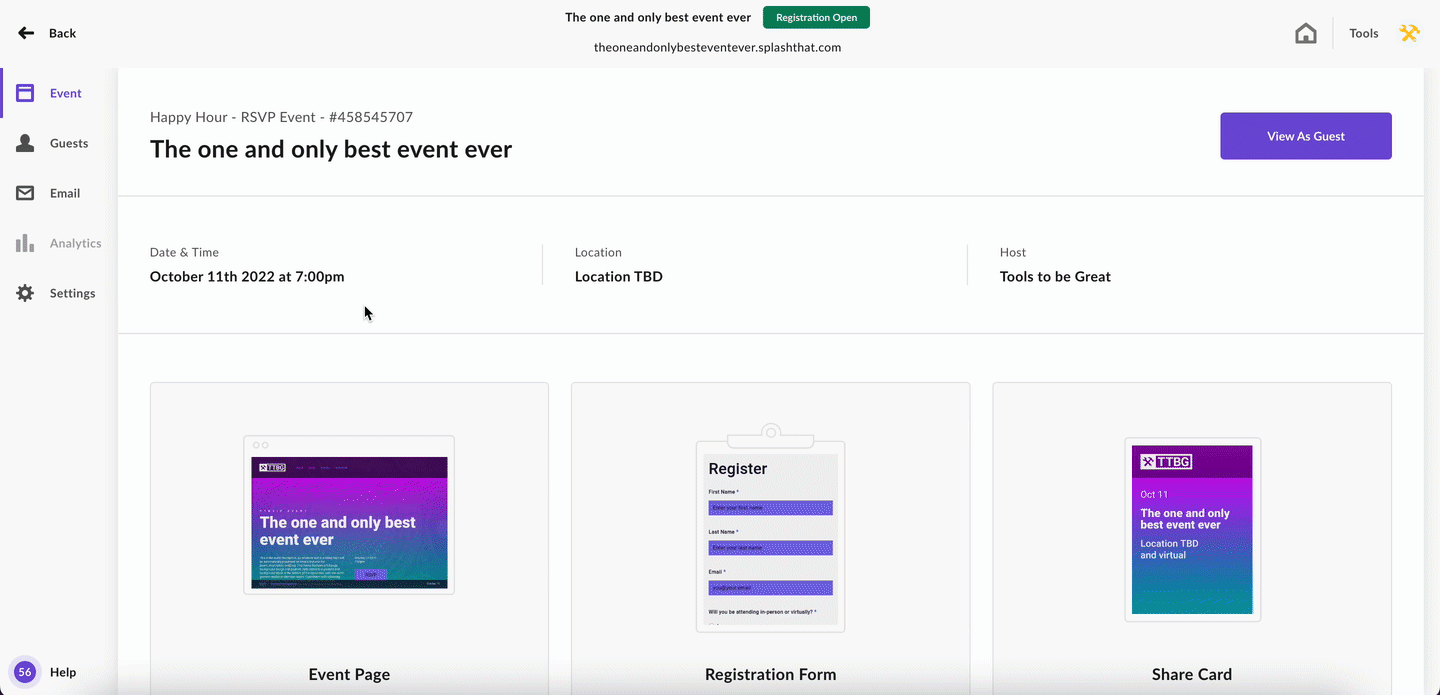
Task: Open the Settings sidebar tab
Action: click(73, 293)
